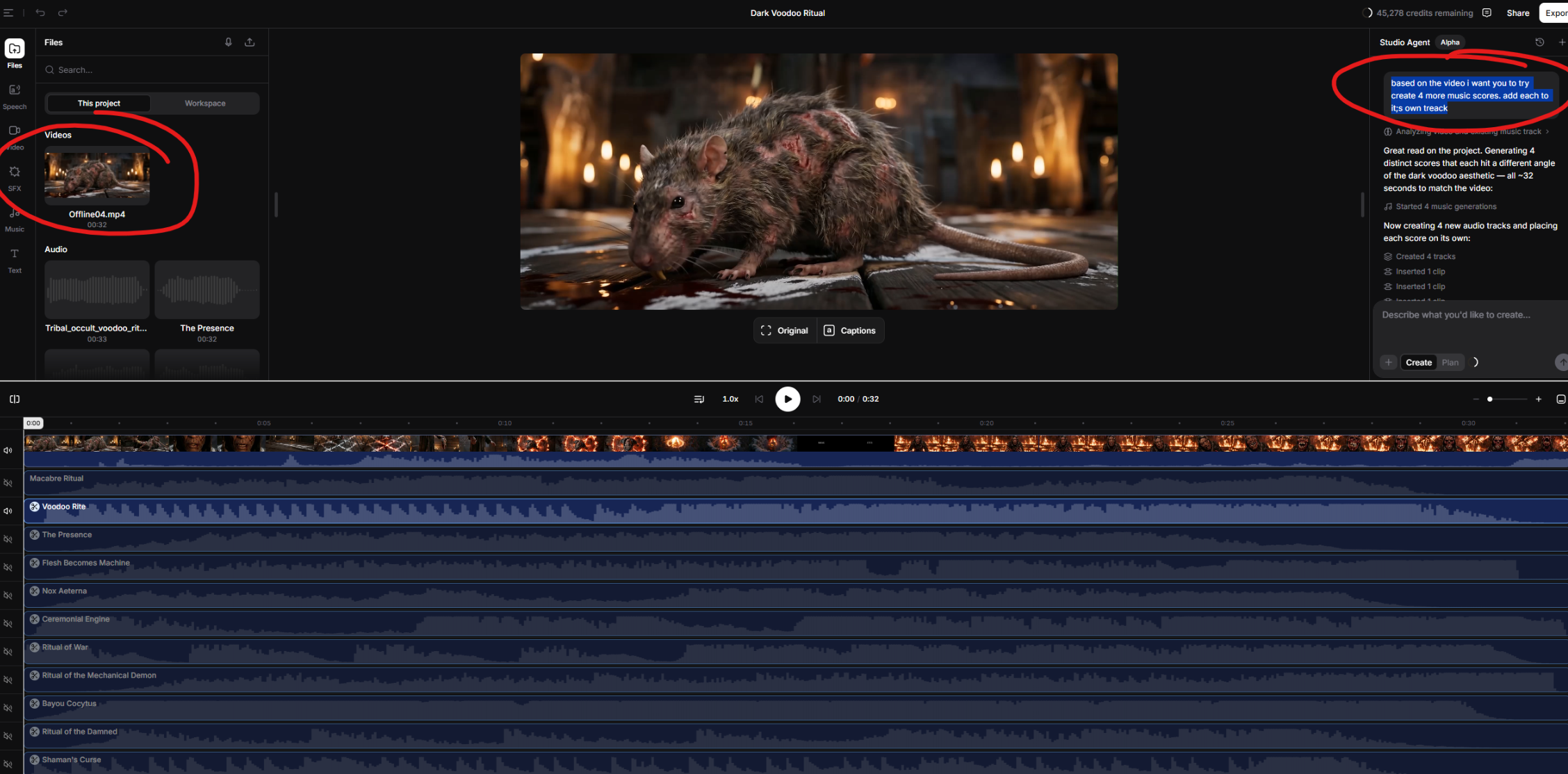Click the Ritual of War clip icon
This screenshot has width=1568, height=774.
tap(34, 647)
